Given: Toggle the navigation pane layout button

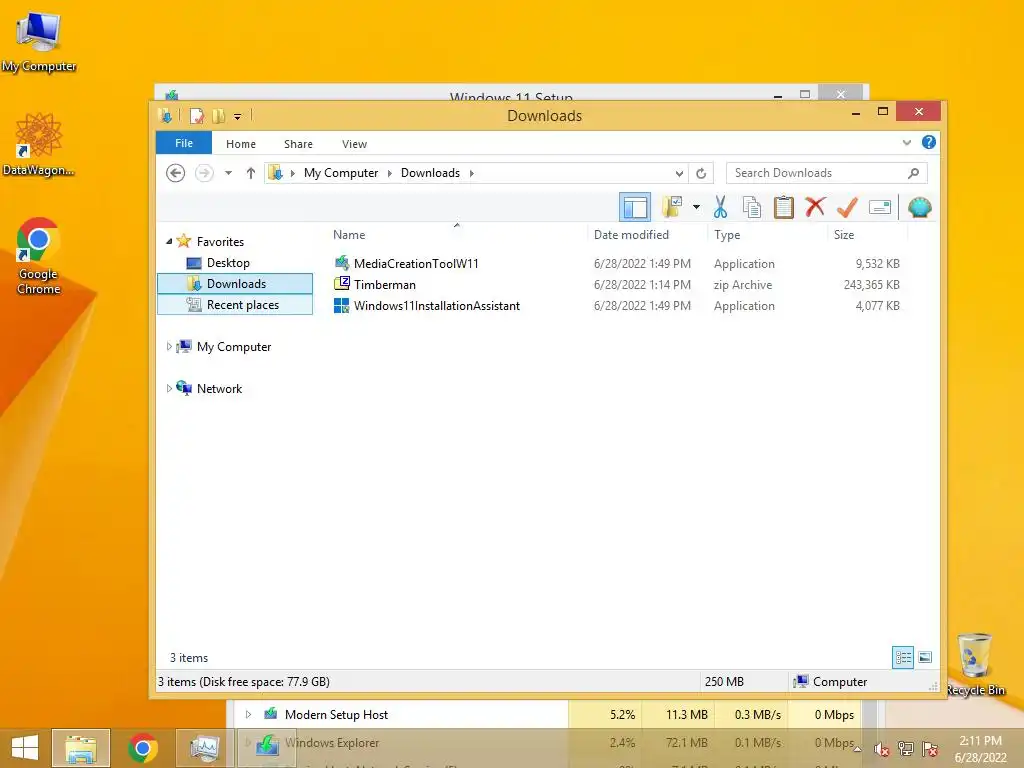Looking at the screenshot, I should pos(635,208).
